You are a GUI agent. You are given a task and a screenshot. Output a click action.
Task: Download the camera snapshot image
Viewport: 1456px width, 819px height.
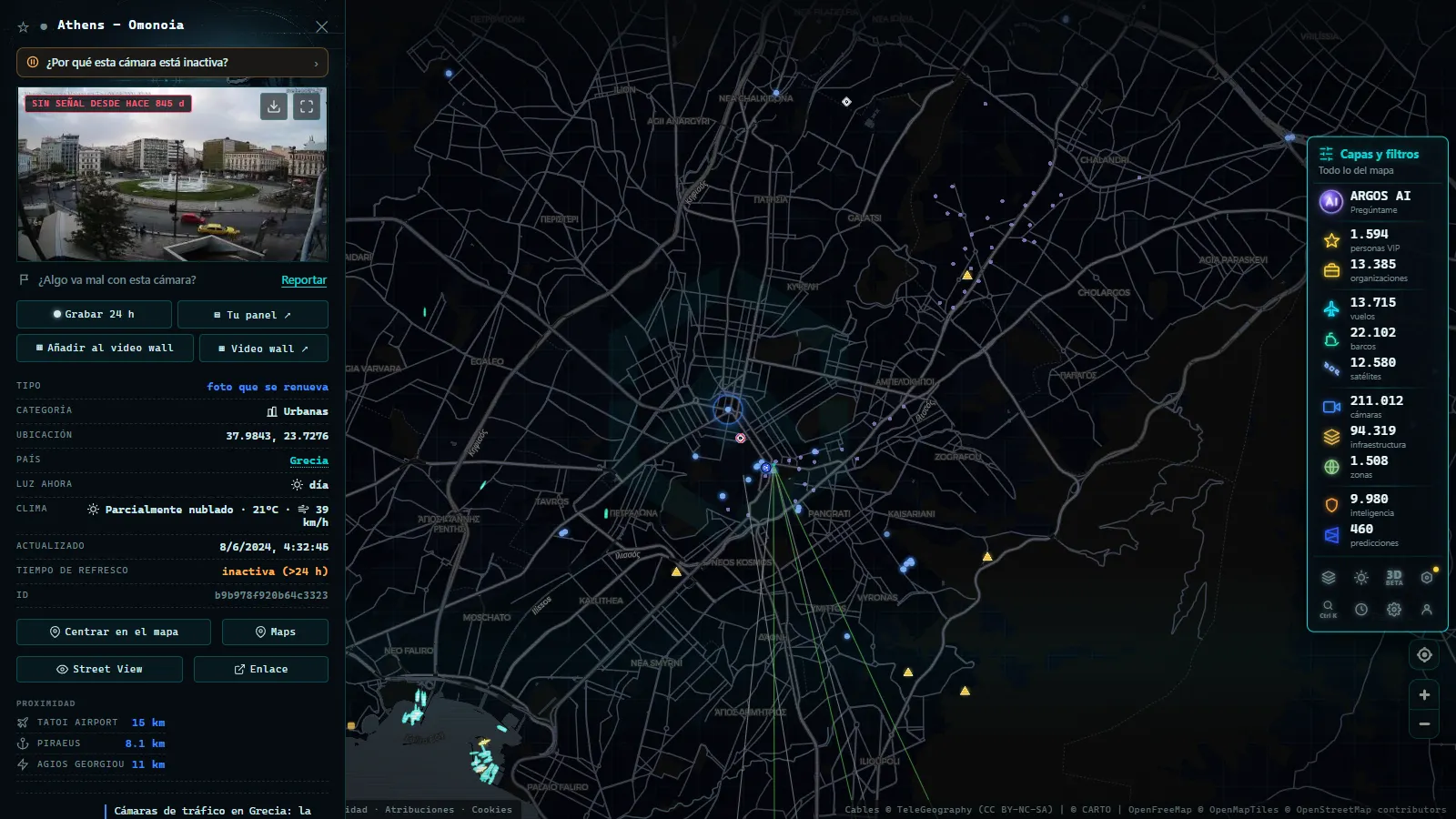pos(274,106)
